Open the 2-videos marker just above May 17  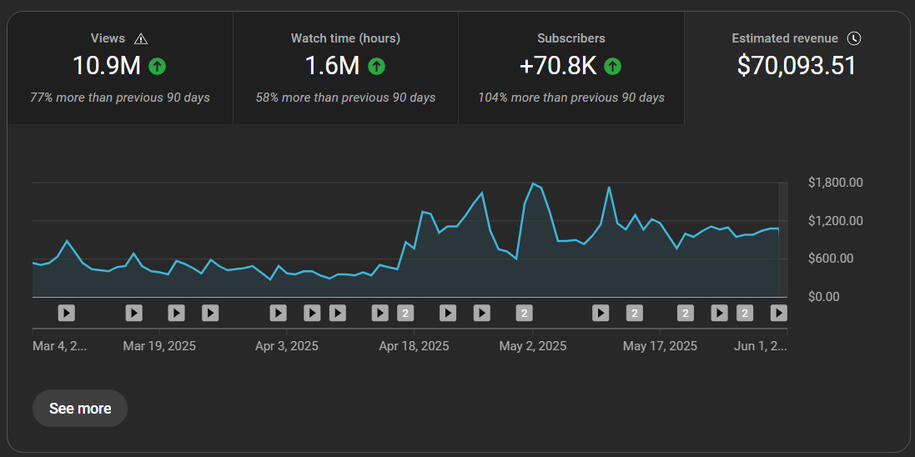point(634,313)
